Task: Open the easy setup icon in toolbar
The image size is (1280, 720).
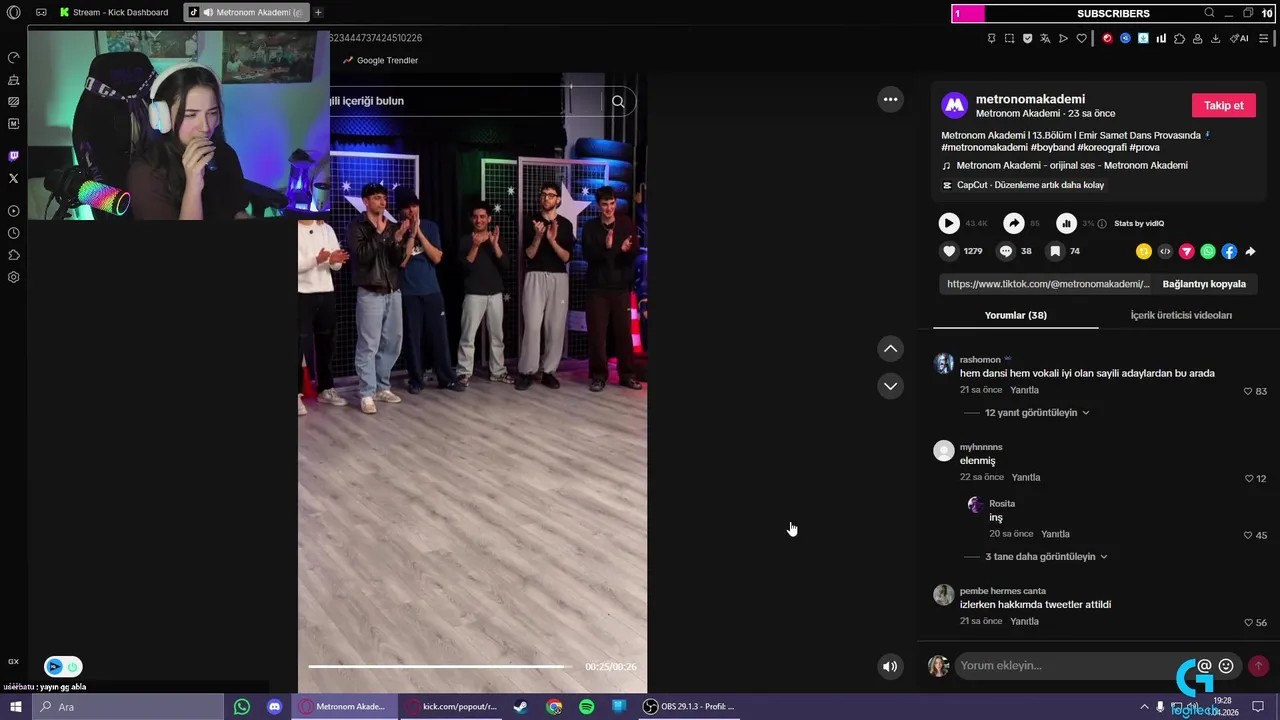Action: click(1265, 38)
